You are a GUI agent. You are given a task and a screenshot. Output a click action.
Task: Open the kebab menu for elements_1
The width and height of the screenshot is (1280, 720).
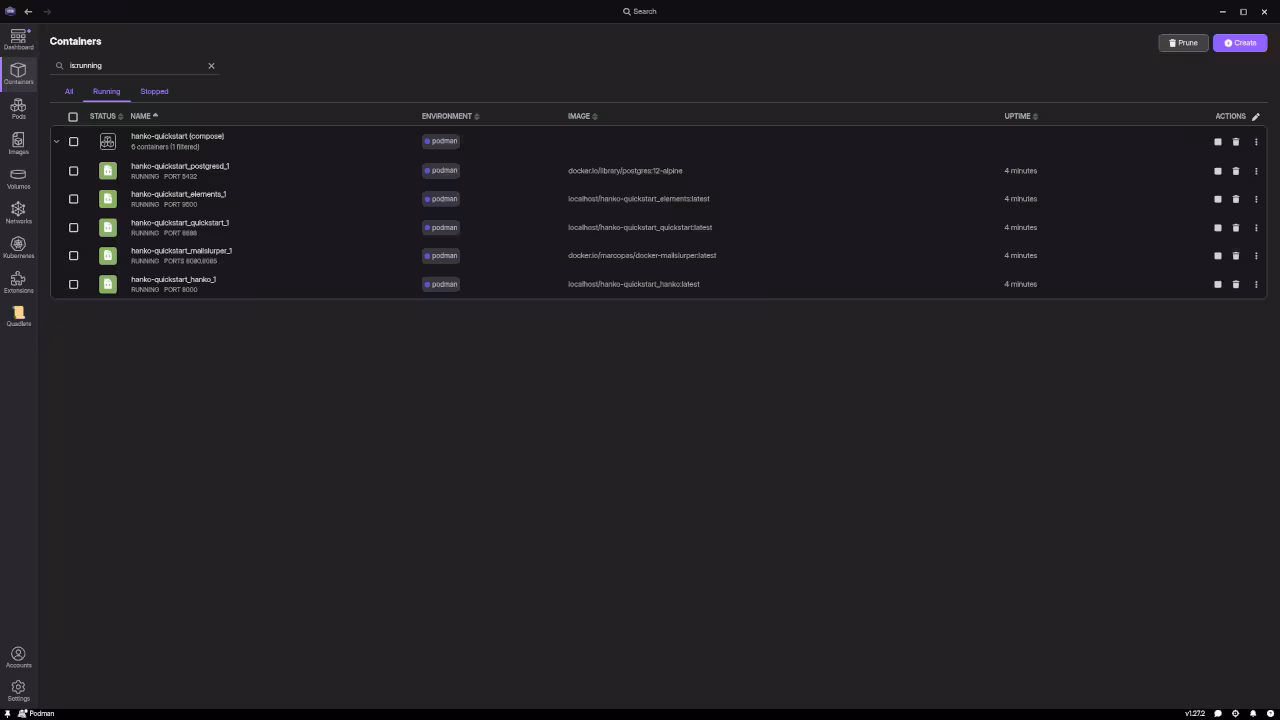tap(1256, 199)
